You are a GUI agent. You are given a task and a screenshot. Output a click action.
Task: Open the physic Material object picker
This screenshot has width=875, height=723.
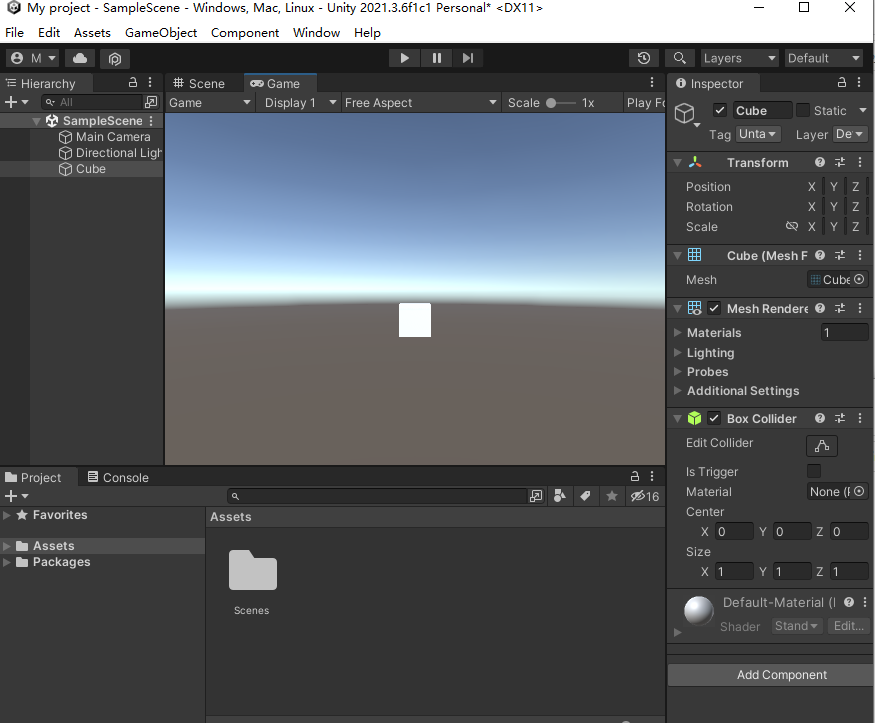pos(859,491)
